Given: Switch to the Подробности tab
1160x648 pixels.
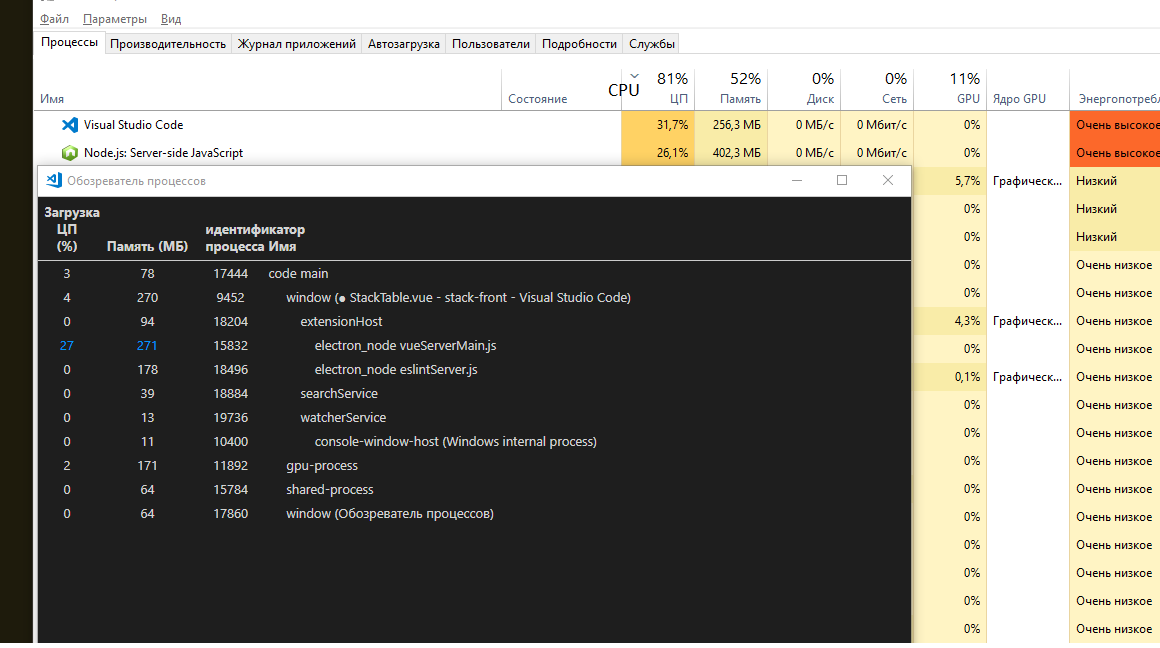Looking at the screenshot, I should (577, 44).
